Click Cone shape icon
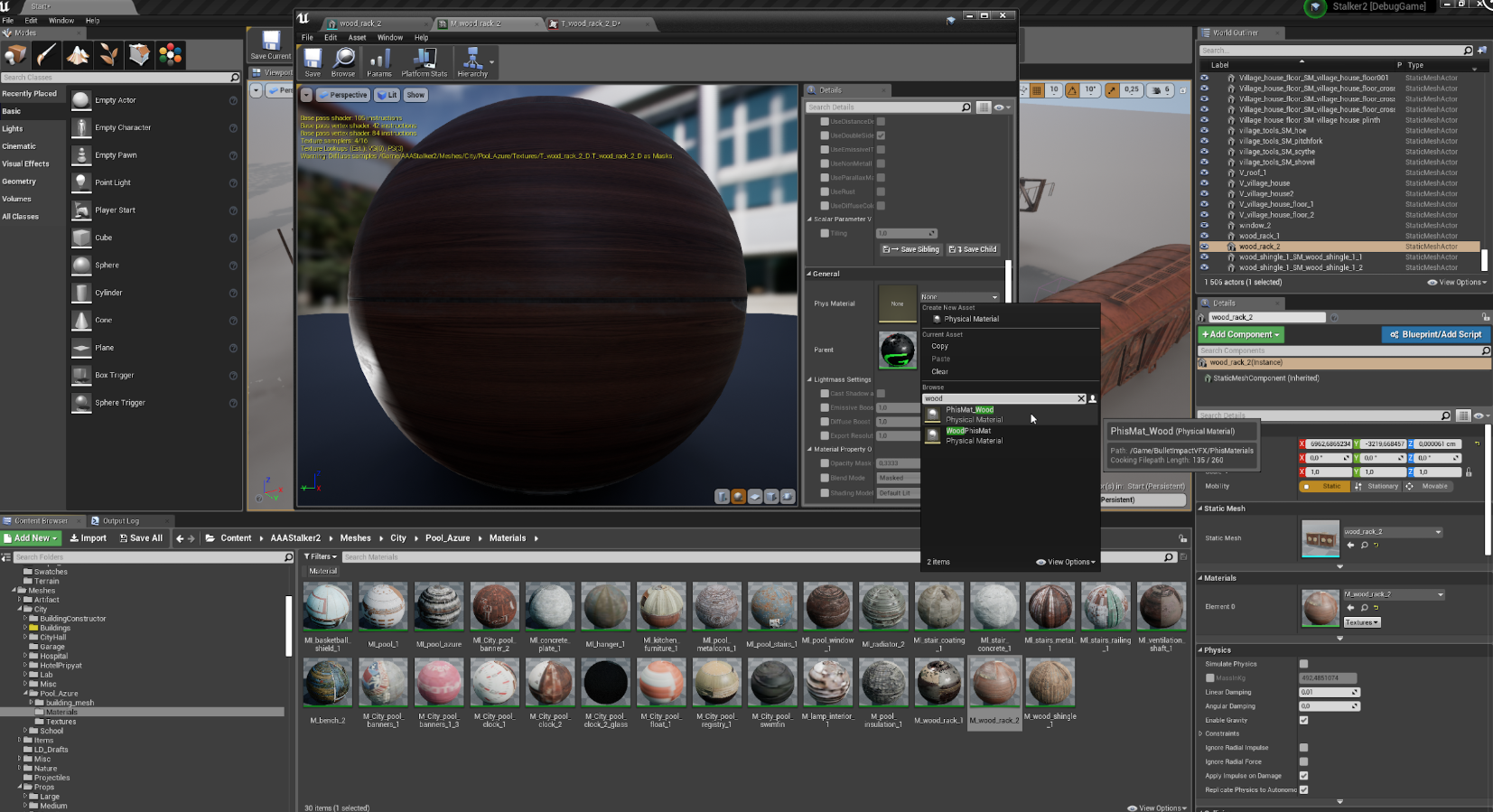Screen dimensions: 1493x812 click(x=81, y=320)
